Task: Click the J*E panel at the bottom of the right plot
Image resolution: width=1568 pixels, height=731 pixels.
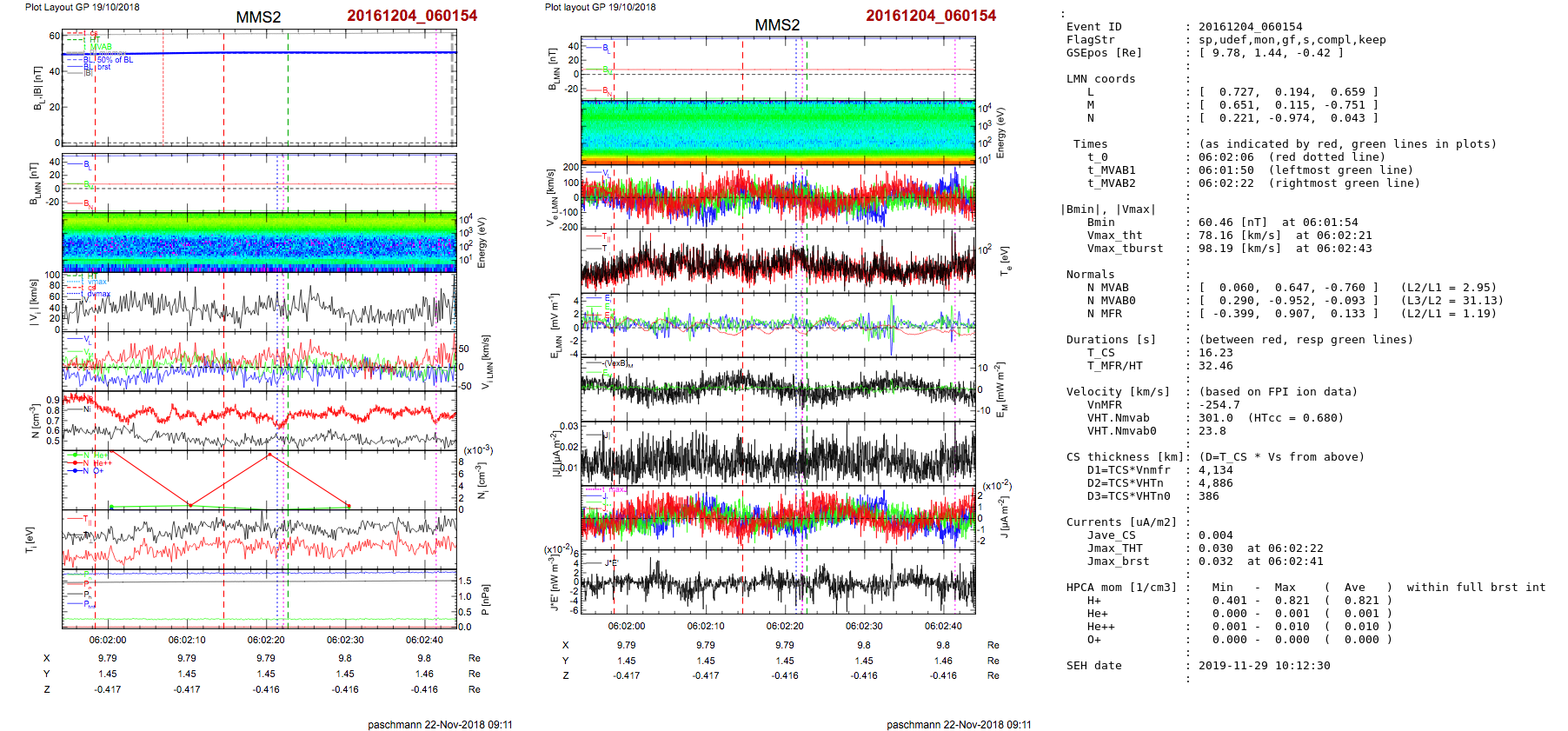Action: point(778,582)
